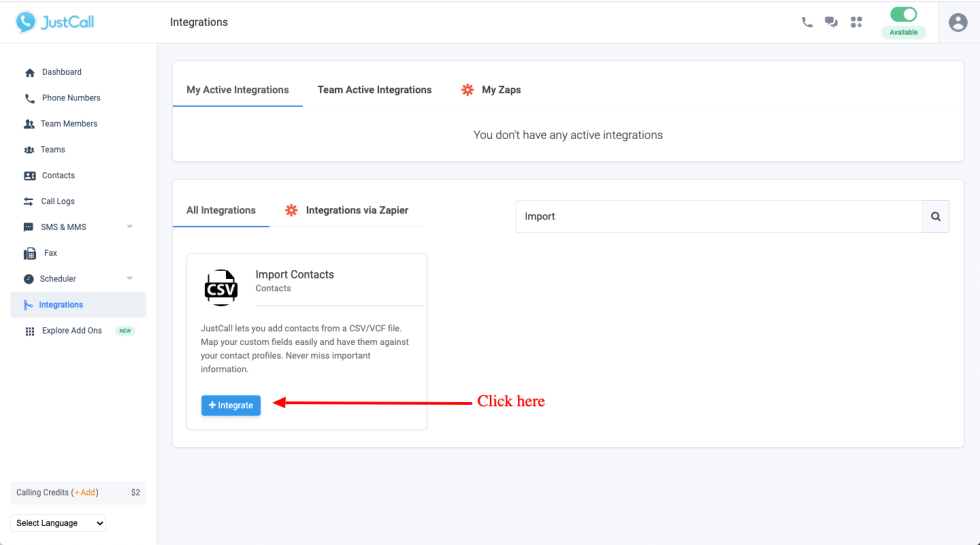Expand the Scheduler submenu arrow
The width and height of the screenshot is (980, 545).
tap(129, 279)
